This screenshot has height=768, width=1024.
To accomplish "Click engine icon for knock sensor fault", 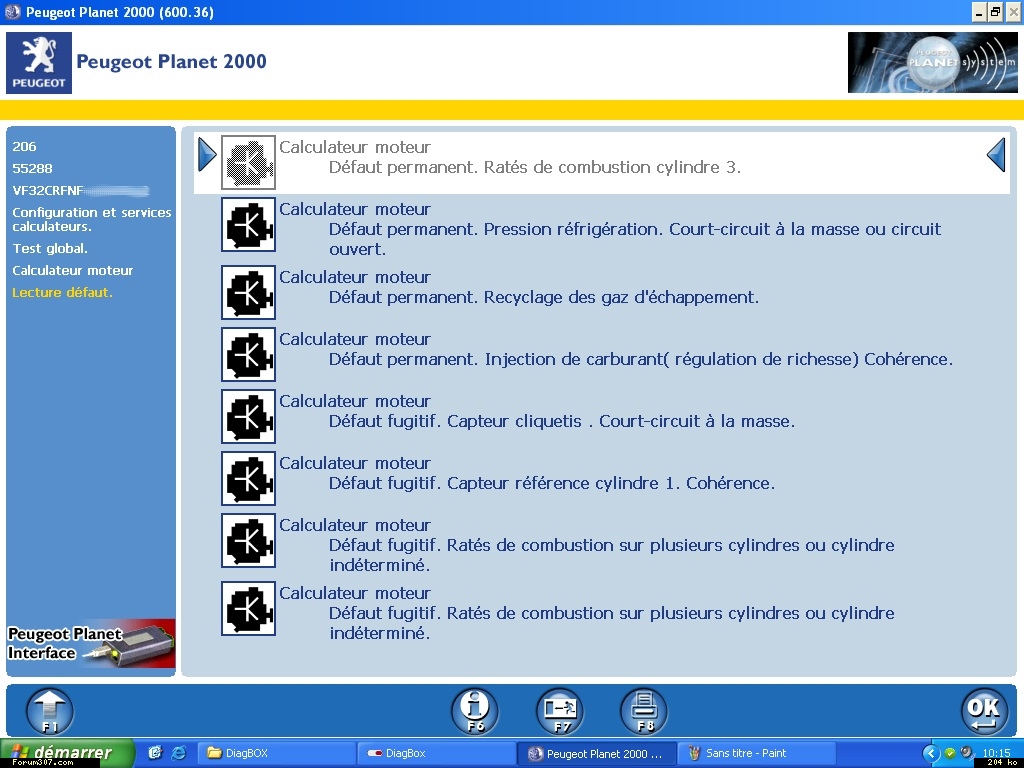I will point(248,416).
